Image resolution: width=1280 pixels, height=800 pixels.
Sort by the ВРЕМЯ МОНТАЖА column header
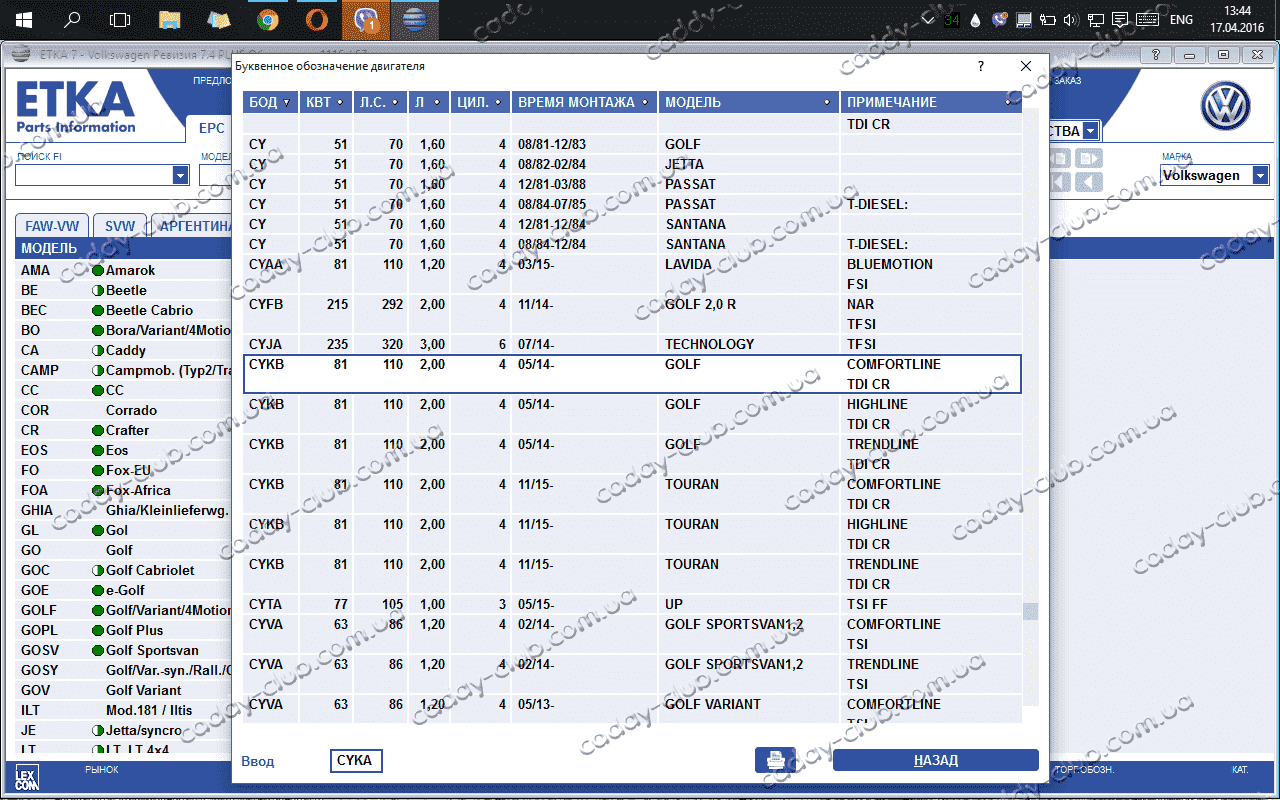coord(584,102)
